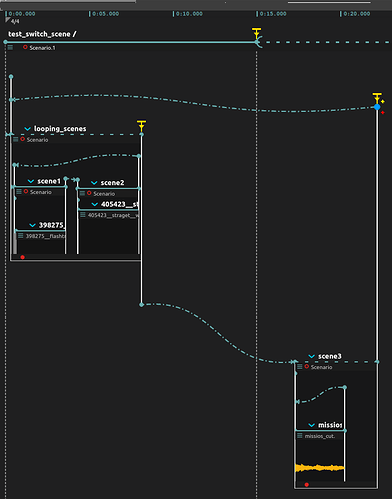Click the yellow audio waveform in missios_cut
The image size is (392, 499).
(320, 468)
